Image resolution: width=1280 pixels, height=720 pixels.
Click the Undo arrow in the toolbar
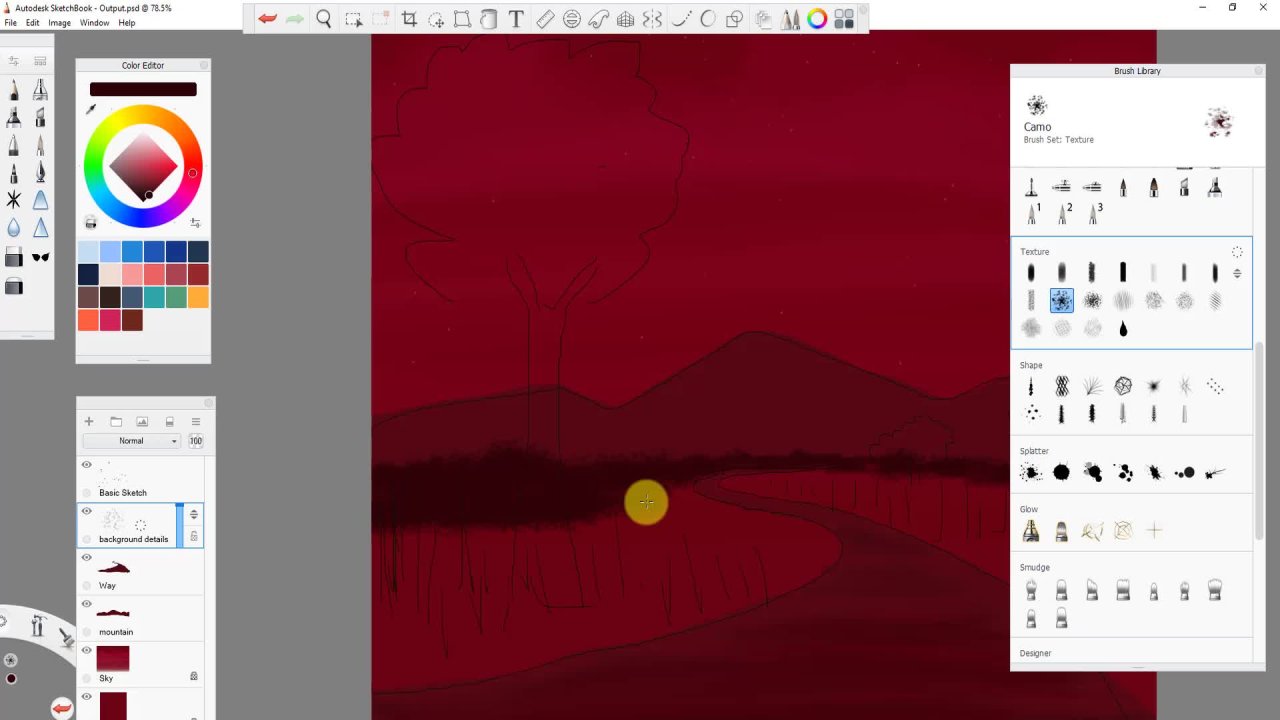coord(267,18)
